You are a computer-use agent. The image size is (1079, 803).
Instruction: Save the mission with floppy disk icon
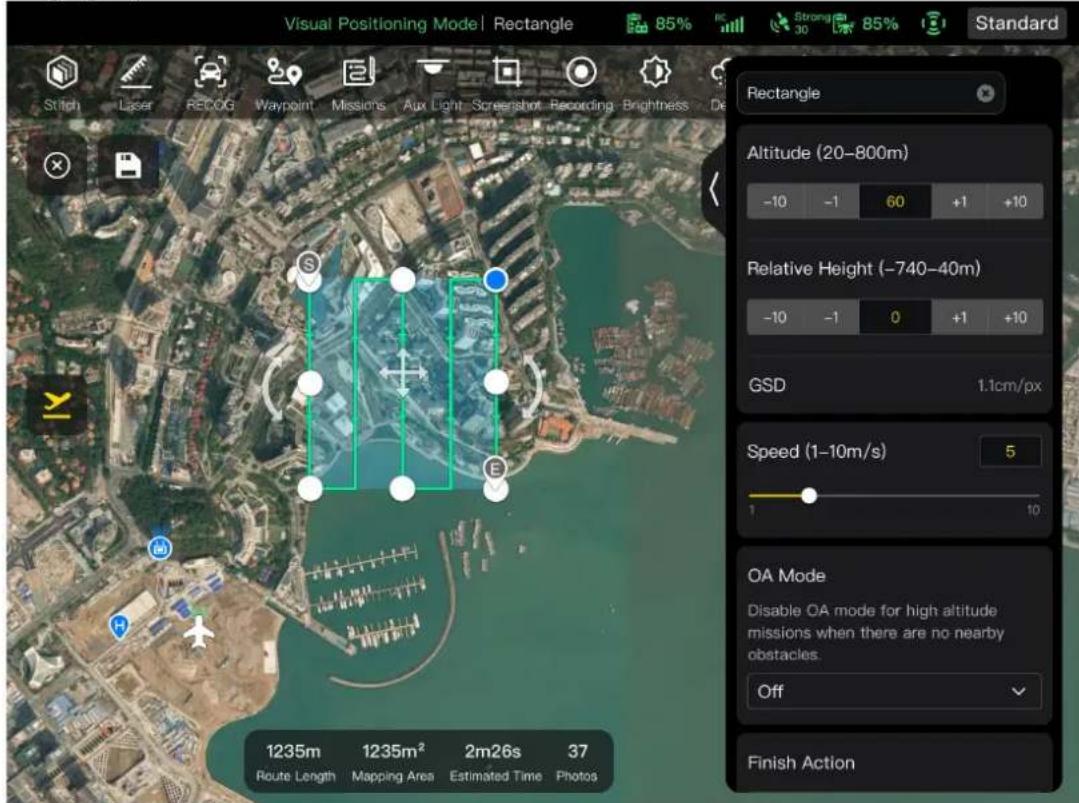click(x=128, y=165)
